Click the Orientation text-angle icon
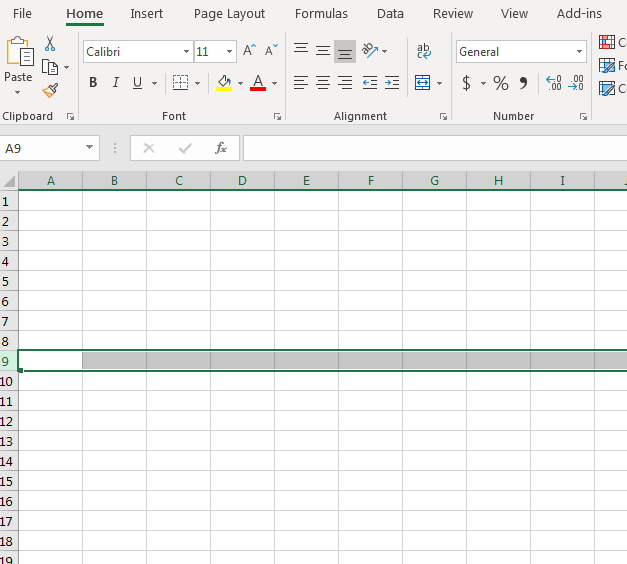 pos(370,51)
